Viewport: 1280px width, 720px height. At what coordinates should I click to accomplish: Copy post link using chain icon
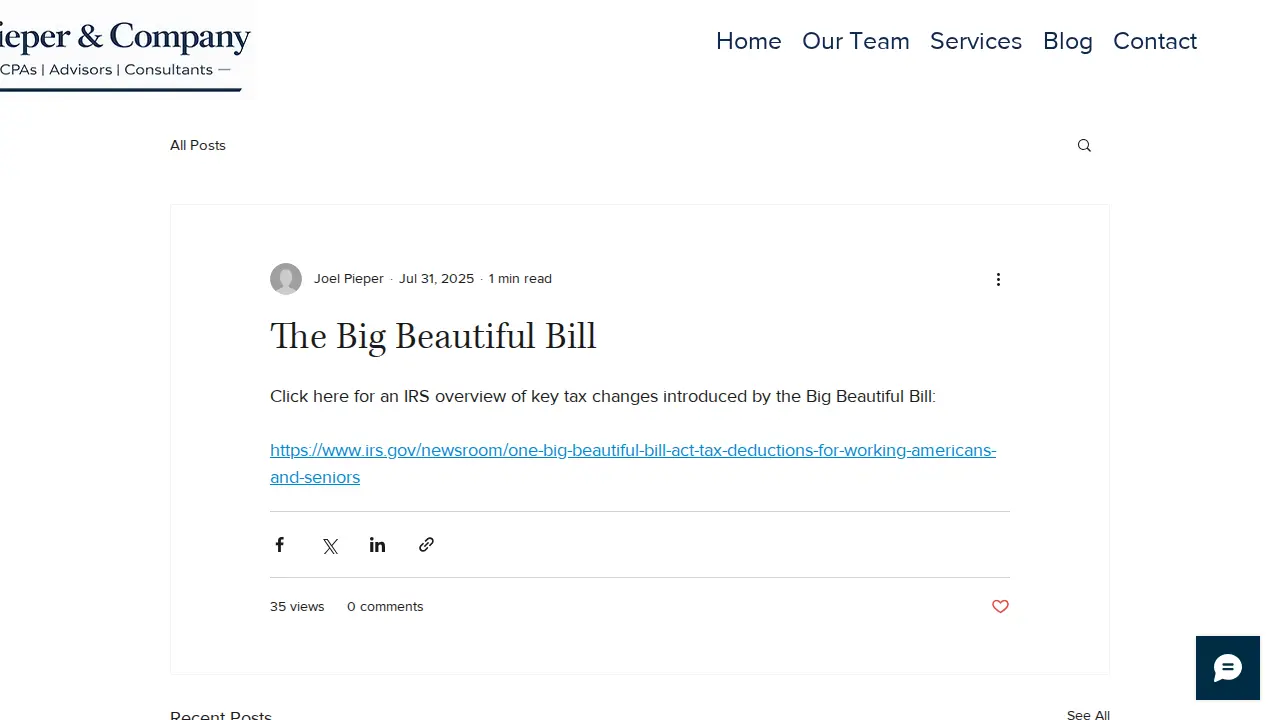[426, 545]
